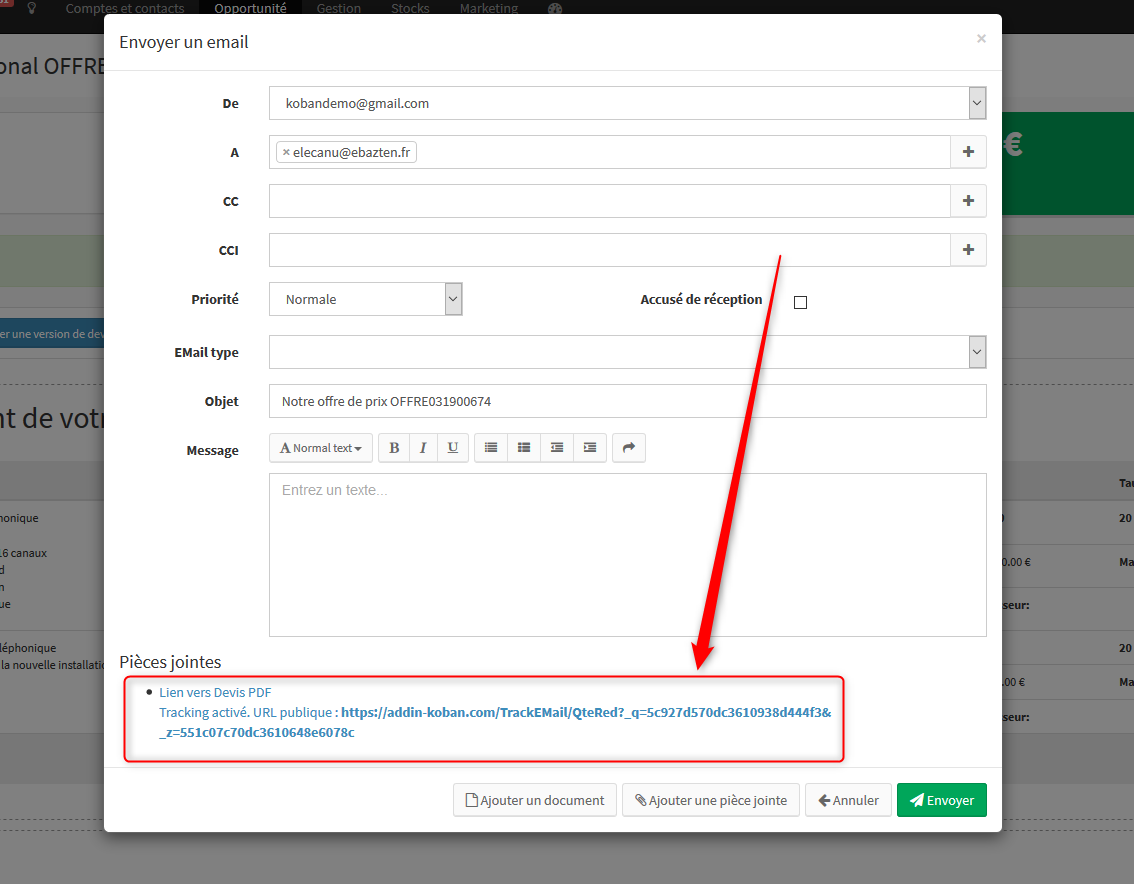Image resolution: width=1134 pixels, height=884 pixels.
Task: Open the Opportunité menu
Action: pos(250,9)
